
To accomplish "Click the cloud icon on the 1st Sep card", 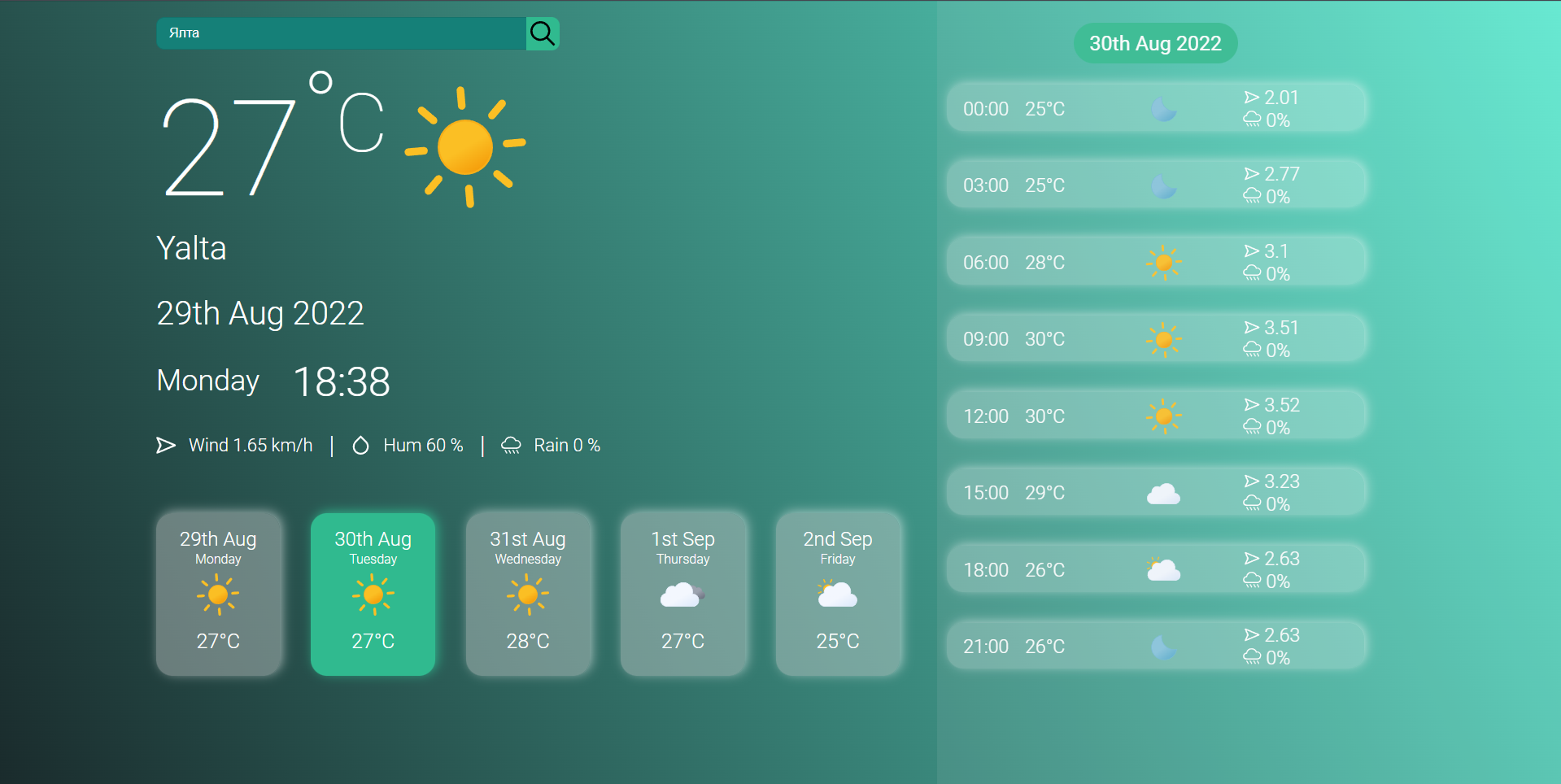I will (x=683, y=595).
